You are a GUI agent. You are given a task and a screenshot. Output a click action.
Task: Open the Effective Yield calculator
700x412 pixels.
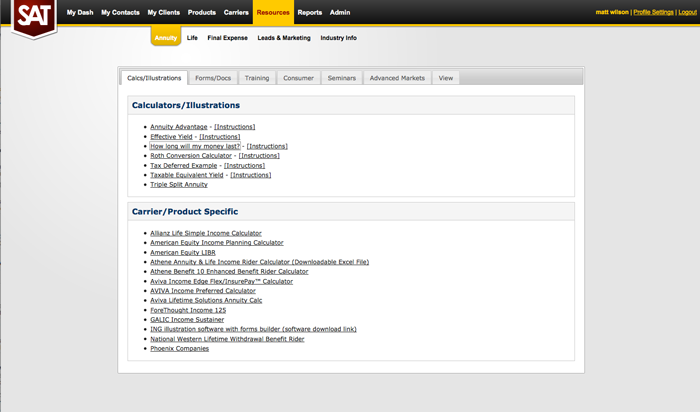pos(171,137)
